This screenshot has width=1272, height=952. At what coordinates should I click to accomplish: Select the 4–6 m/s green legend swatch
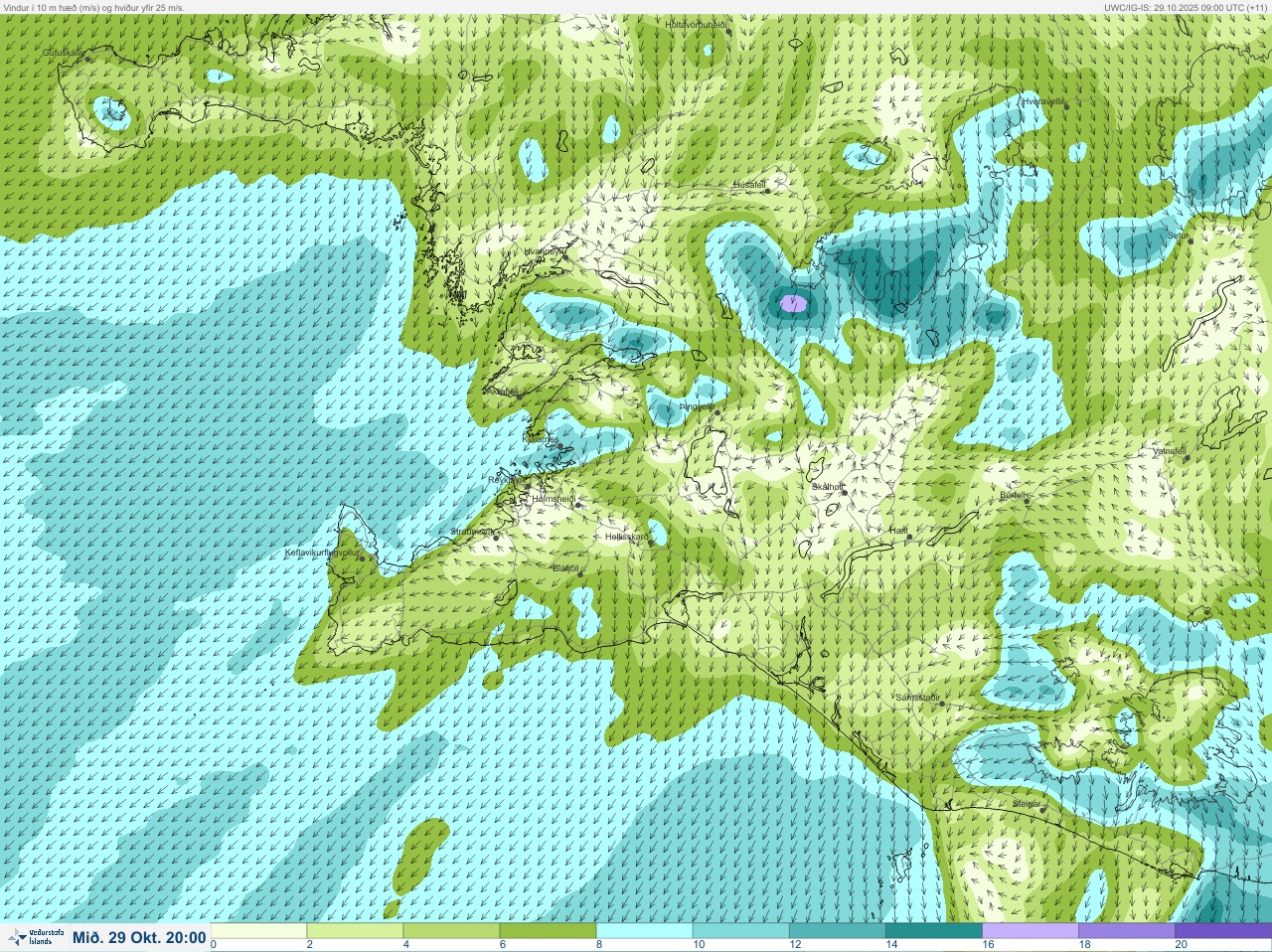(451, 931)
